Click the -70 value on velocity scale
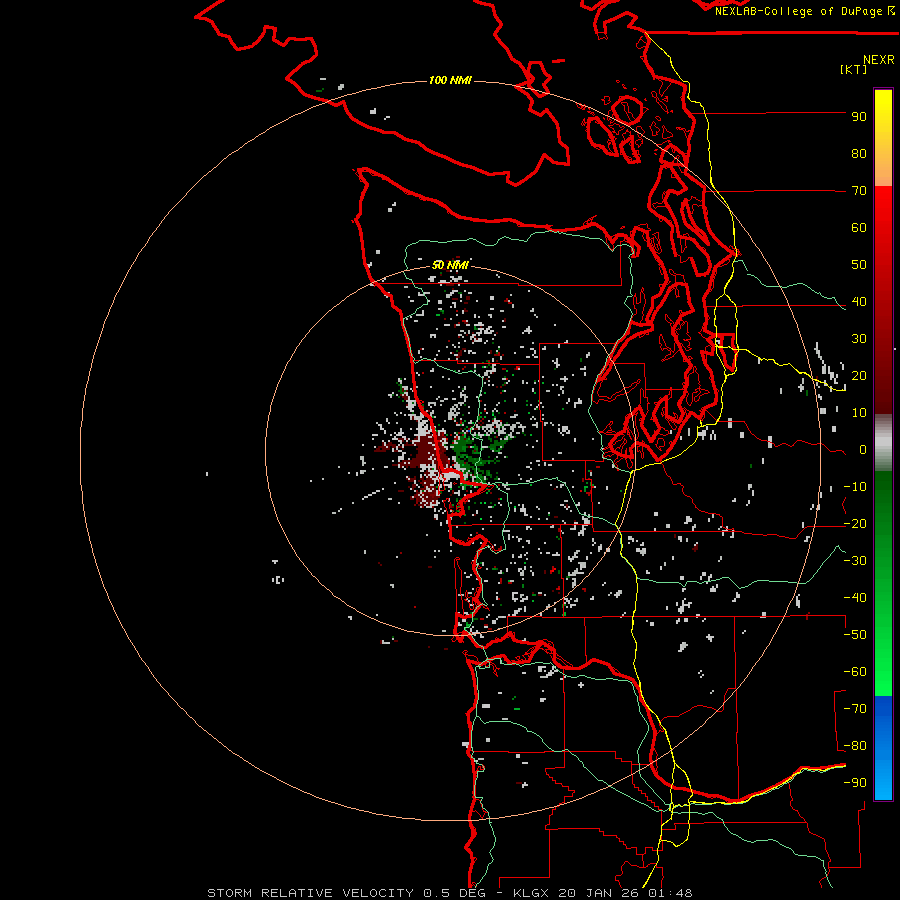 [x=855, y=709]
